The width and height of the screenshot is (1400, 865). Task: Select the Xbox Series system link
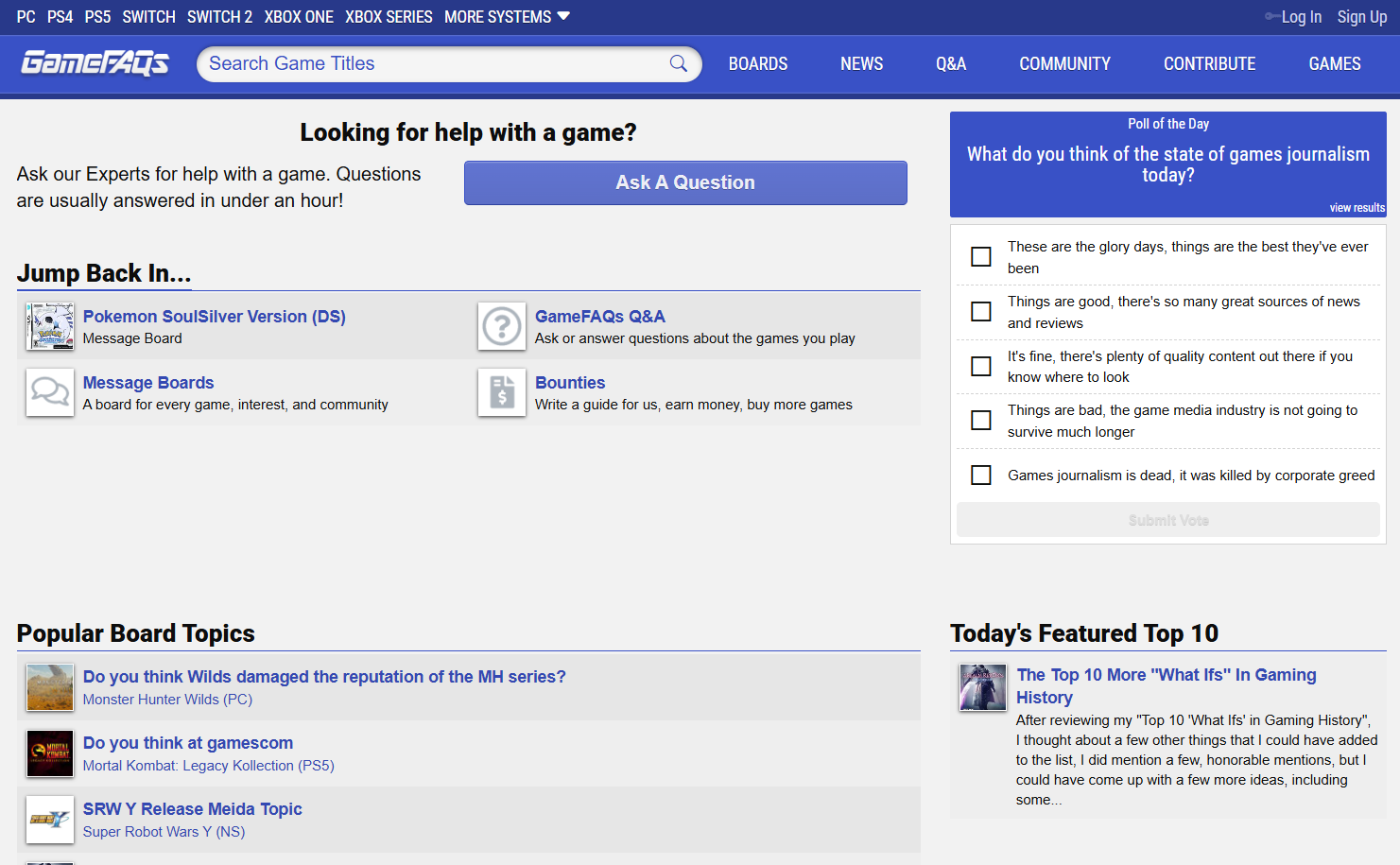pyautogui.click(x=389, y=17)
